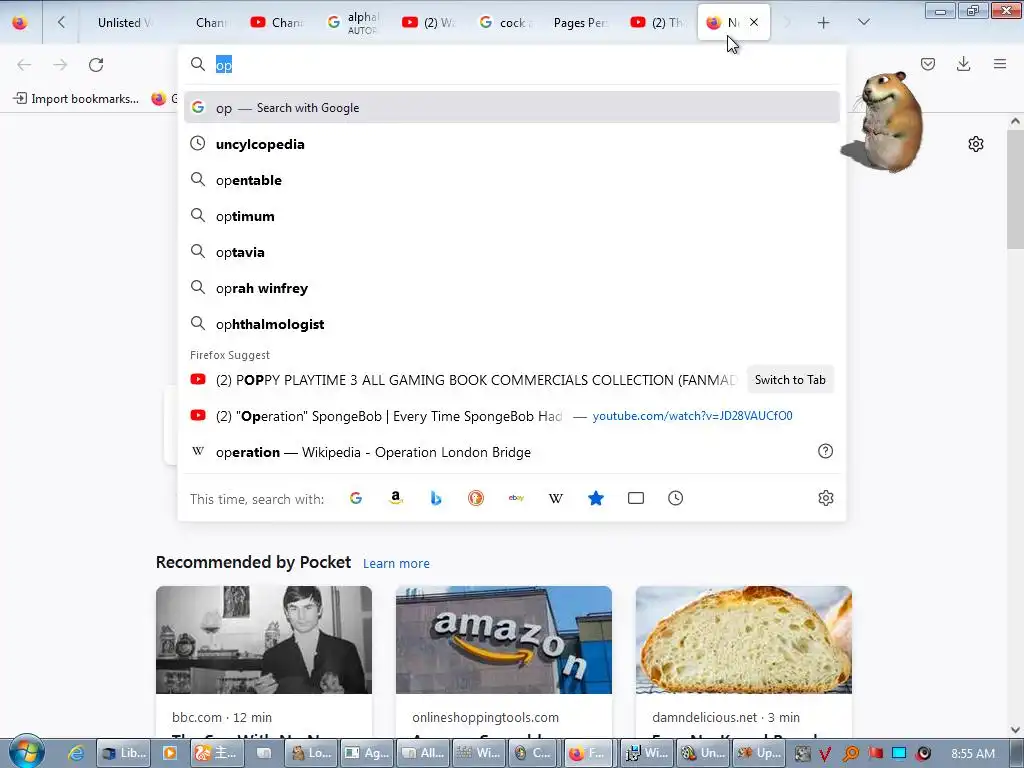Open POPPY PLAYTIME 3 suggestion

[464, 380]
